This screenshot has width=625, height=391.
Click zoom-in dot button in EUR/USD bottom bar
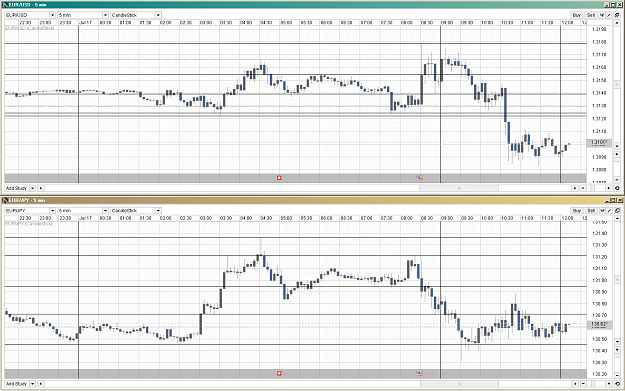[609, 188]
